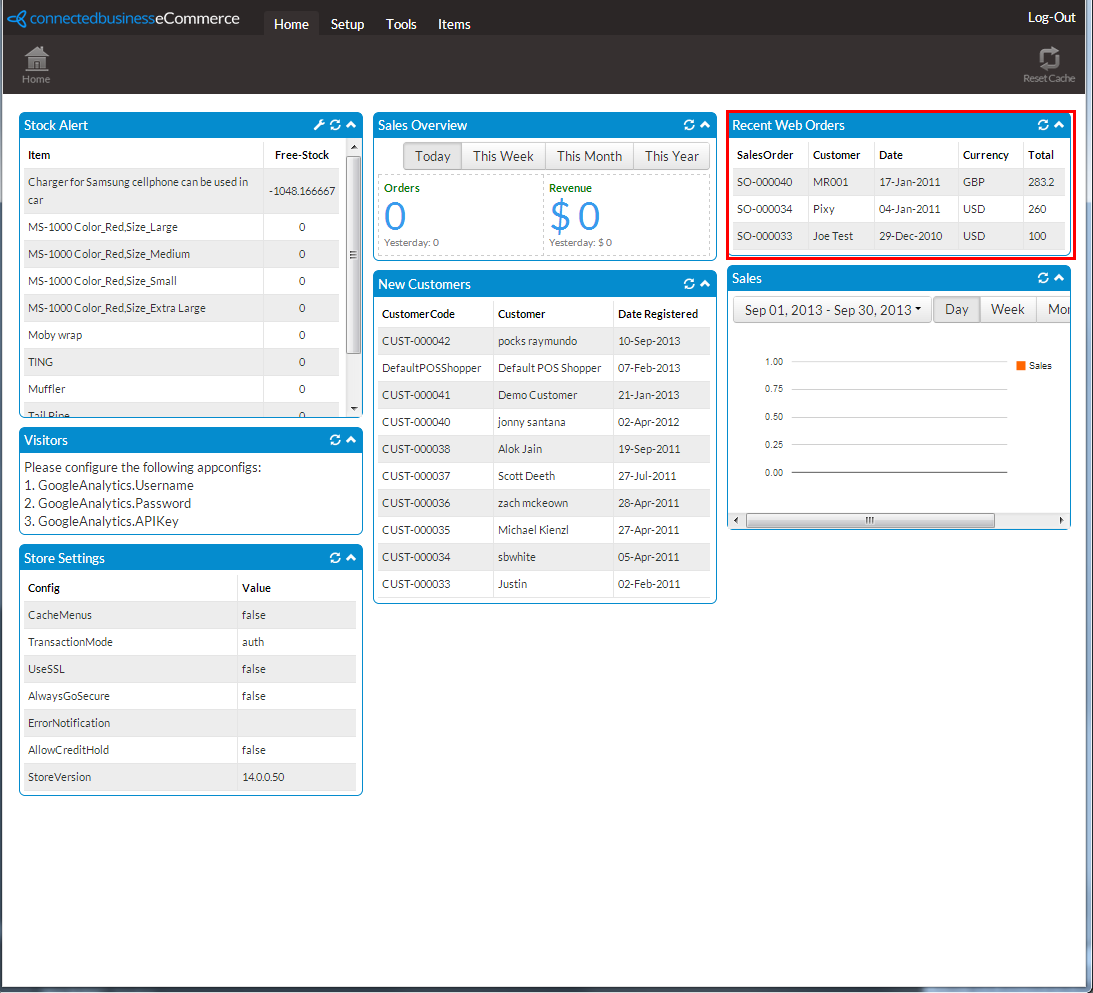
Task: Refresh the Store Settings panel
Action: click(x=335, y=558)
